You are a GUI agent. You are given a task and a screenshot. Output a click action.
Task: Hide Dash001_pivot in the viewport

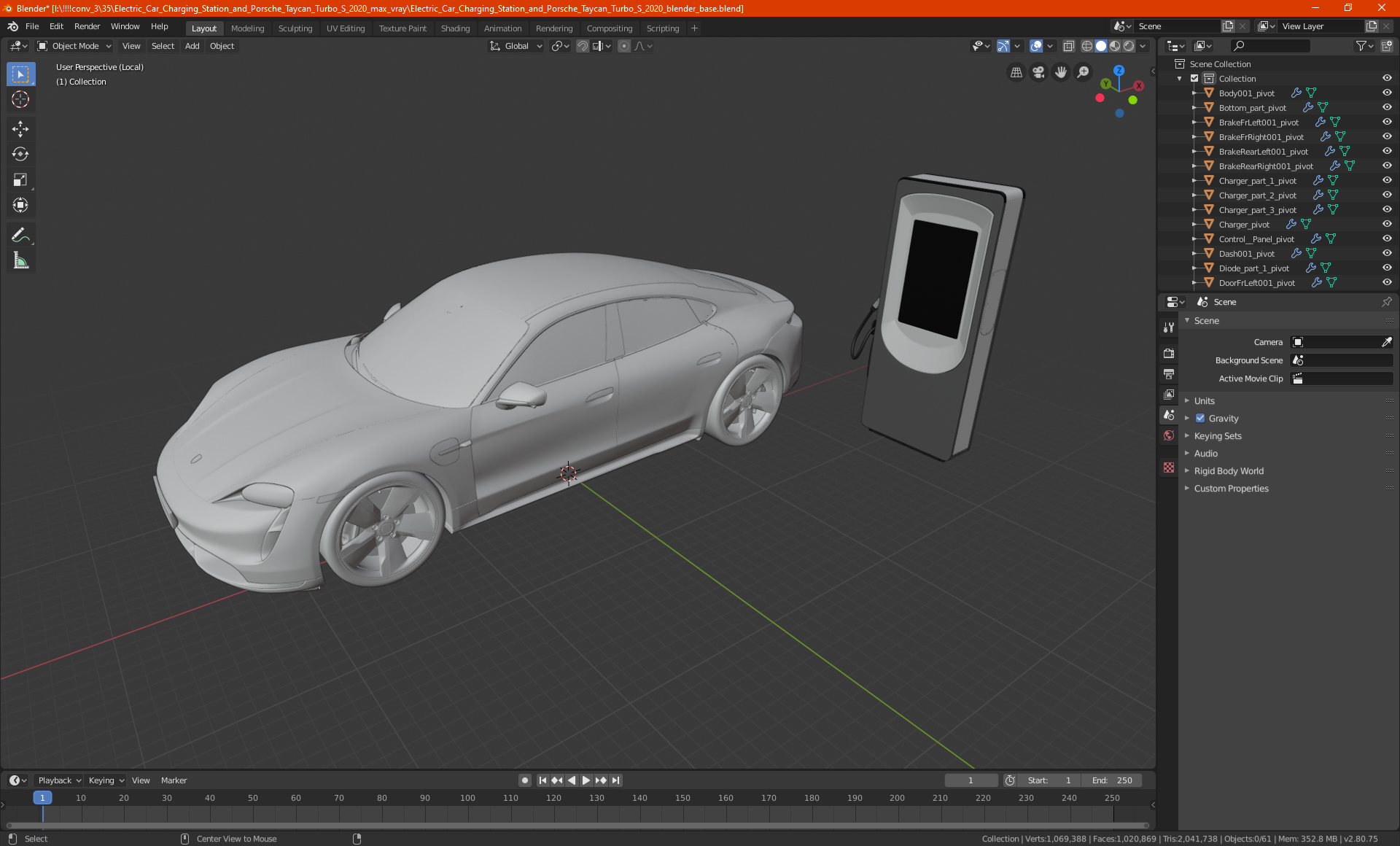[1387, 254]
